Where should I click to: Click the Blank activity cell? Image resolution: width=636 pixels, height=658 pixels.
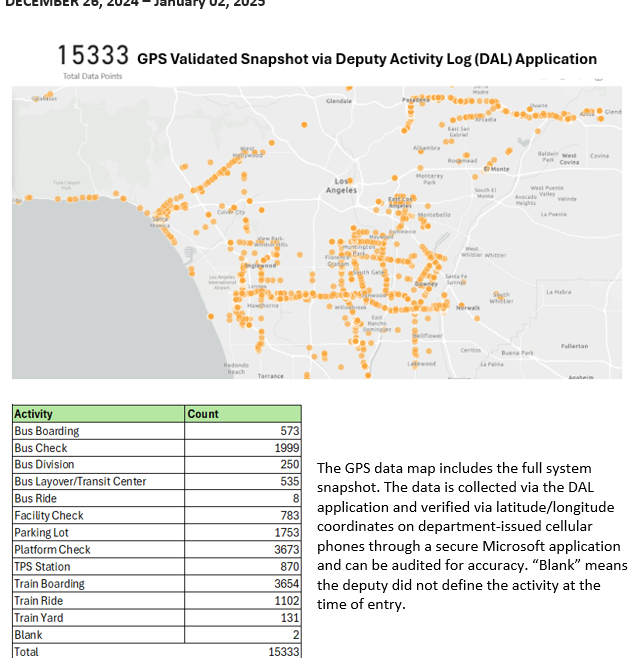click(x=28, y=635)
